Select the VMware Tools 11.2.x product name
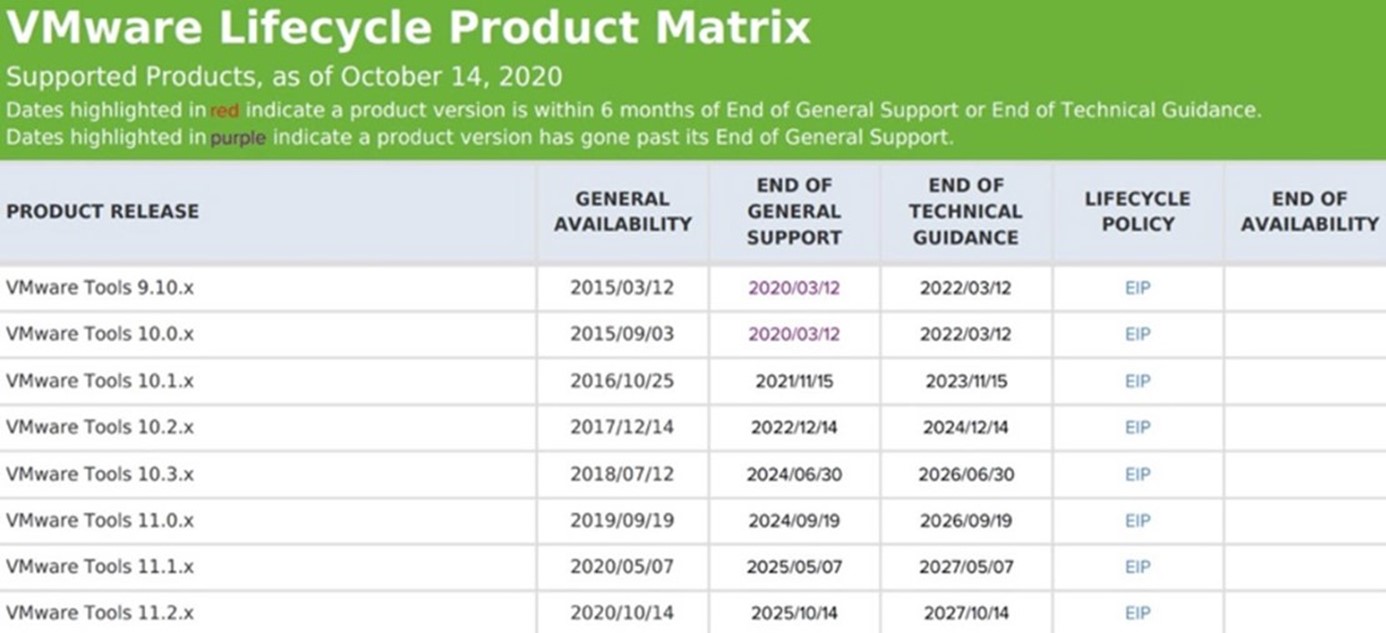Viewport: 1386px width, 633px height. 100,613
